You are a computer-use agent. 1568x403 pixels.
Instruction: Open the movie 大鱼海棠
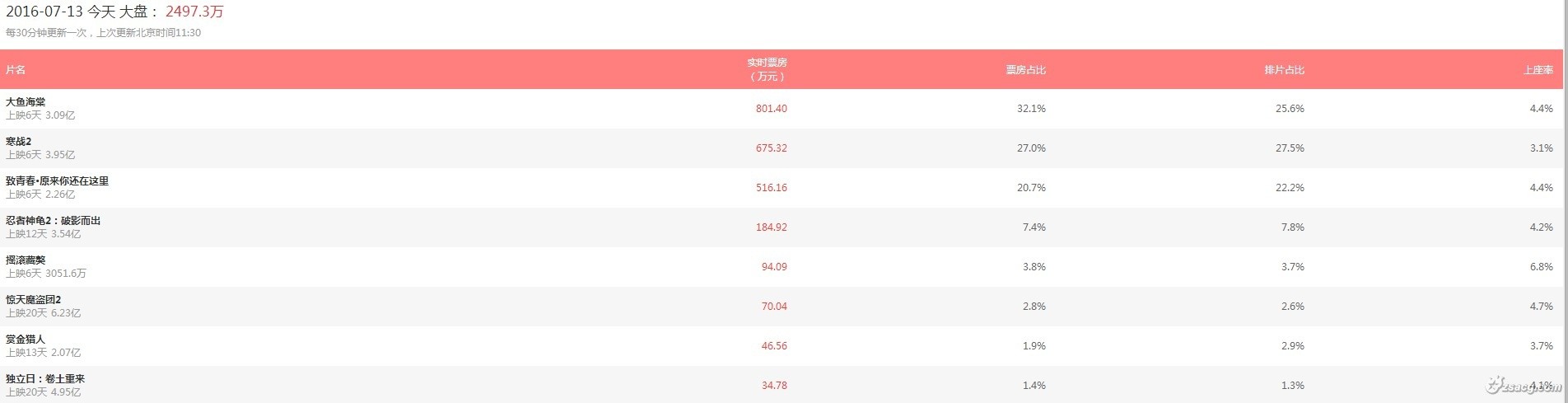pos(26,102)
